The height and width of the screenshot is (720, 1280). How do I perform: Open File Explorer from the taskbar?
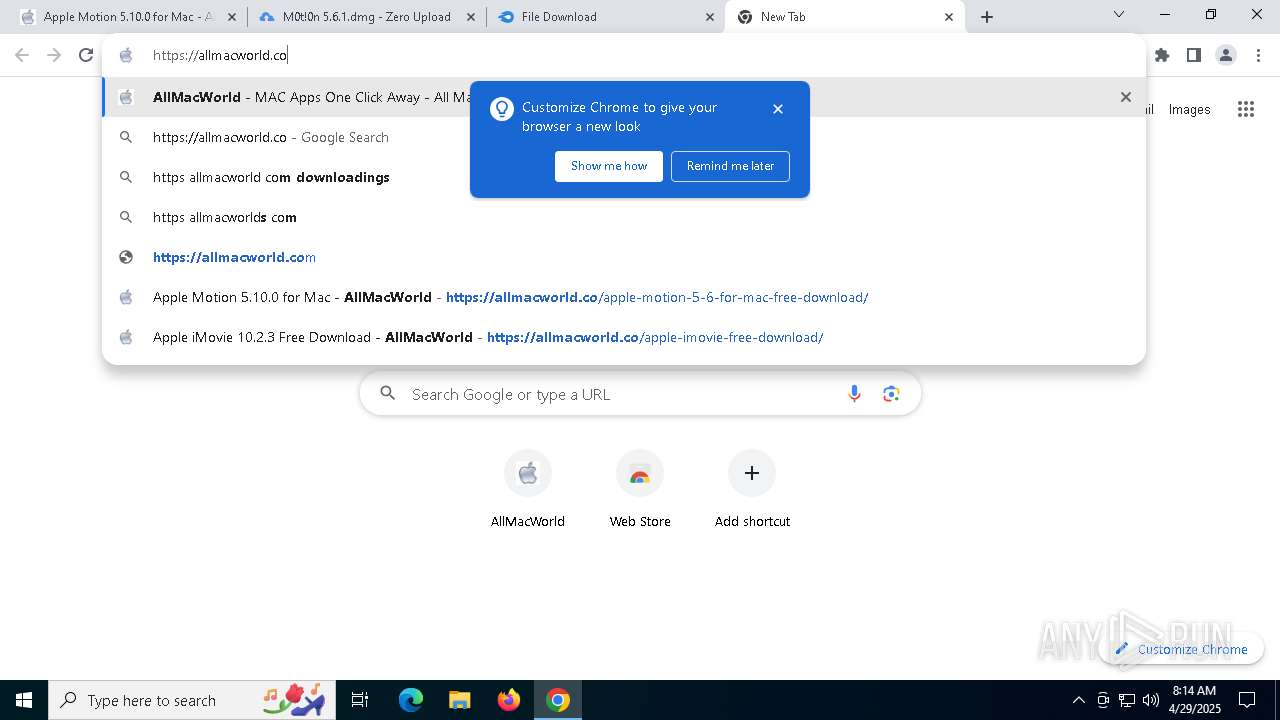459,700
